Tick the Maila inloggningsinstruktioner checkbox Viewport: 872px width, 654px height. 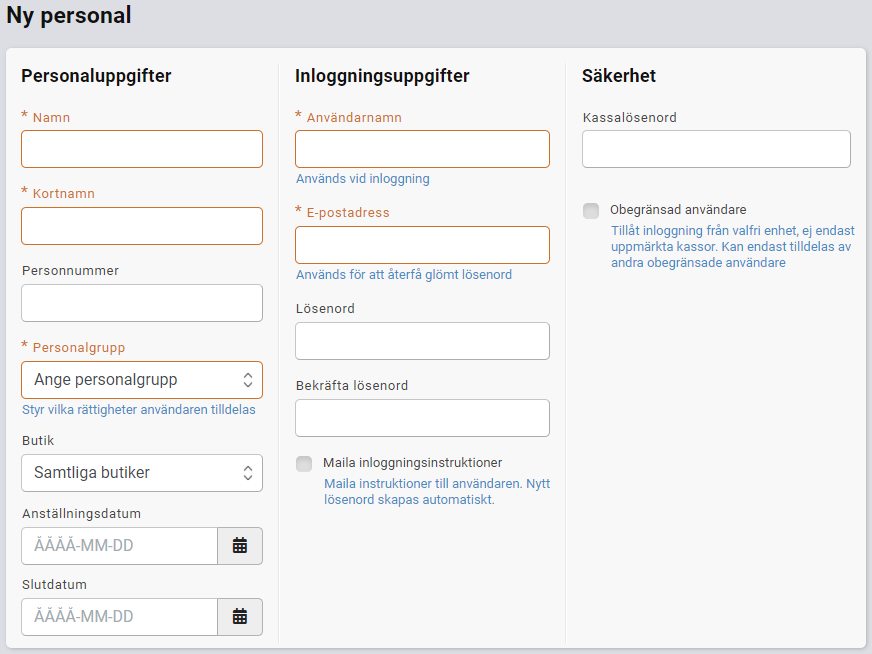coord(304,464)
